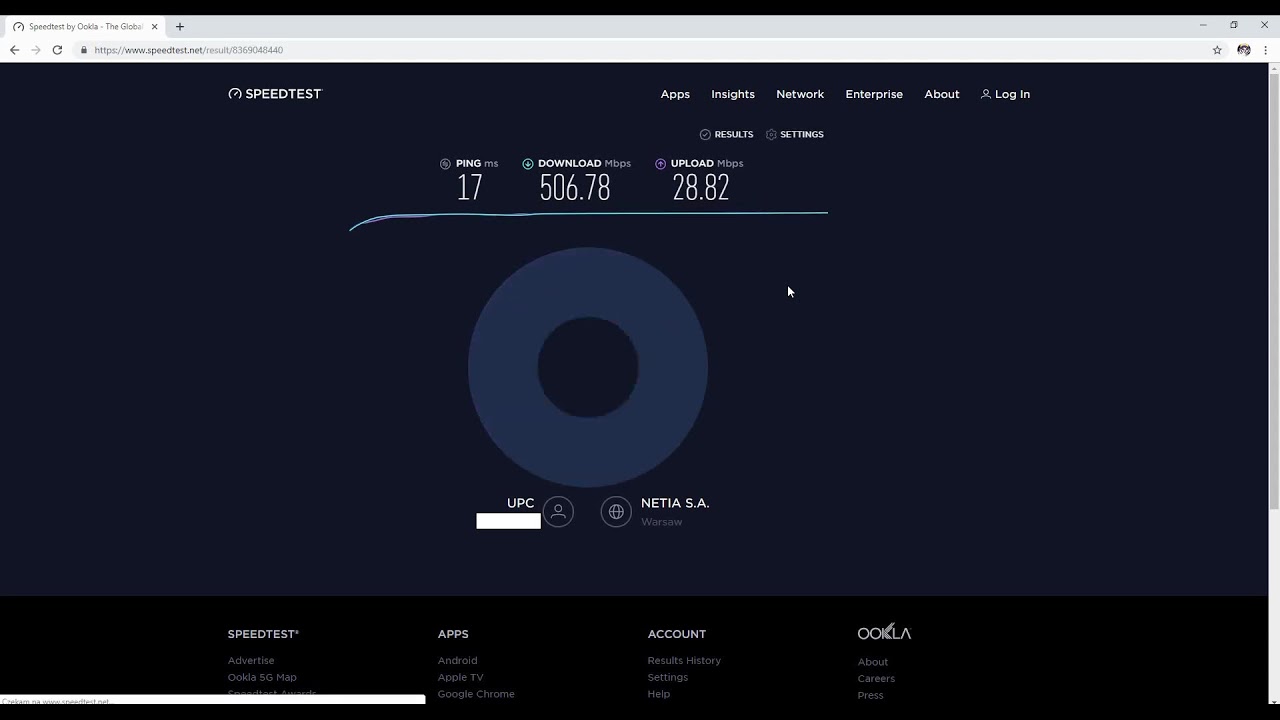This screenshot has height=720, width=1280.
Task: Go back with browser back arrow
Action: click(14, 50)
